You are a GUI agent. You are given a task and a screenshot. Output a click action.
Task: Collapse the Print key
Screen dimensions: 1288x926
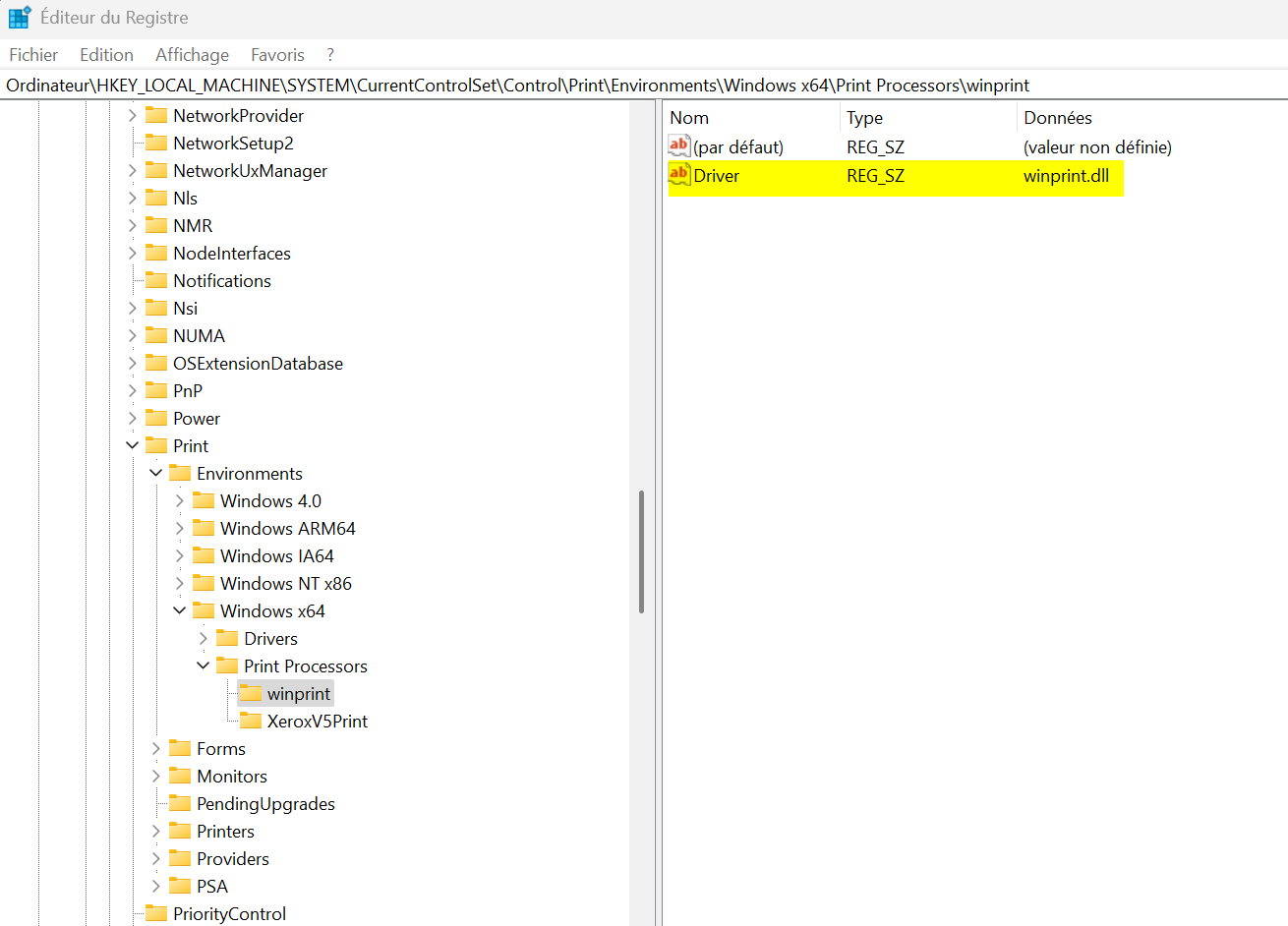(132, 446)
